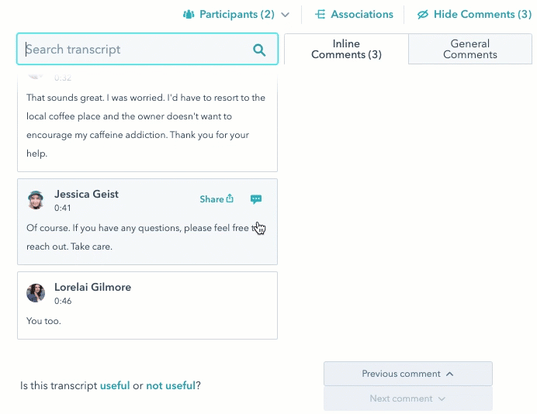
Task: Click Jessica Geist's avatar
Action: click(x=36, y=200)
